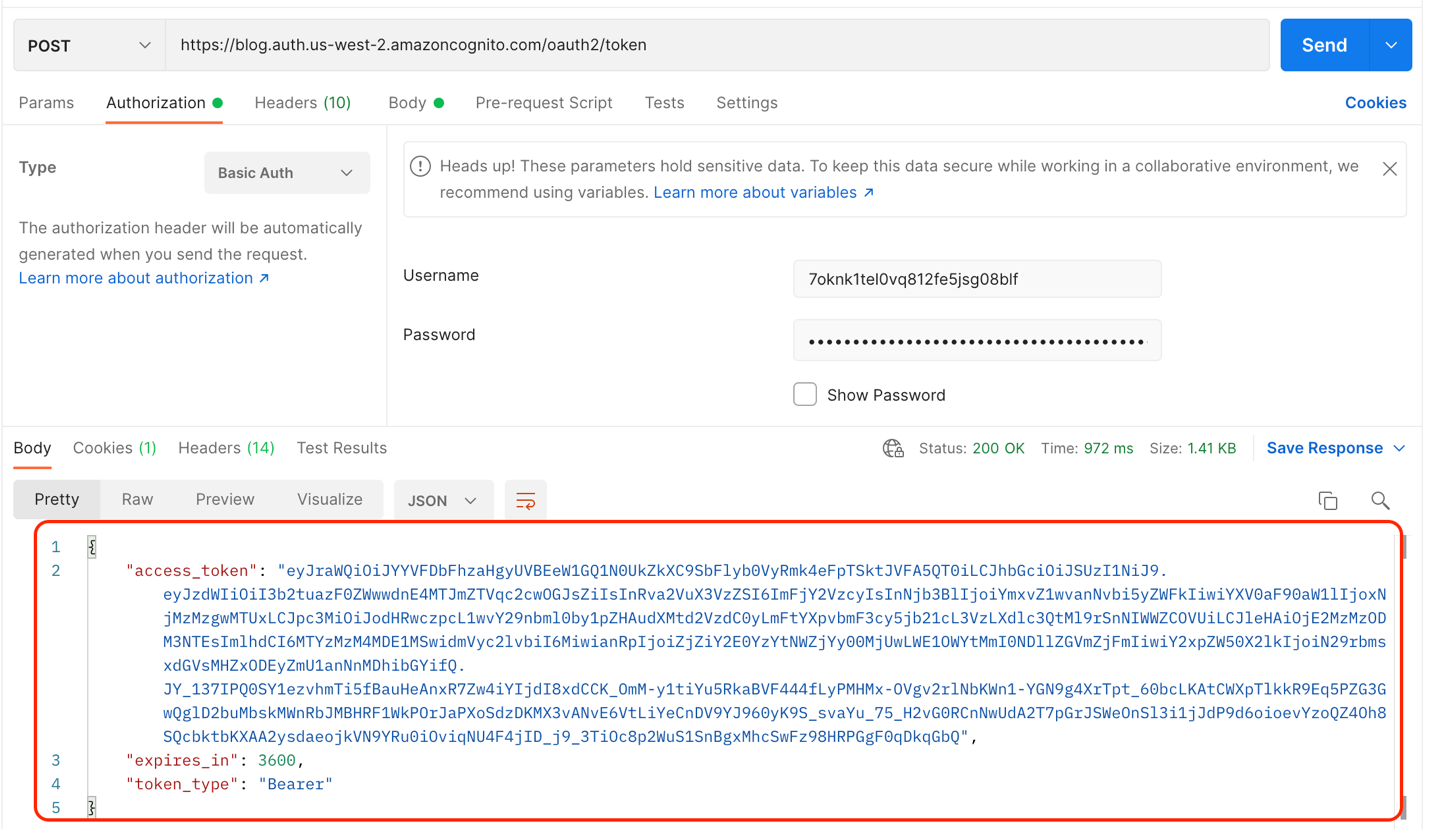Select the Preview view mode
This screenshot has width=1431, height=829.
tap(225, 499)
